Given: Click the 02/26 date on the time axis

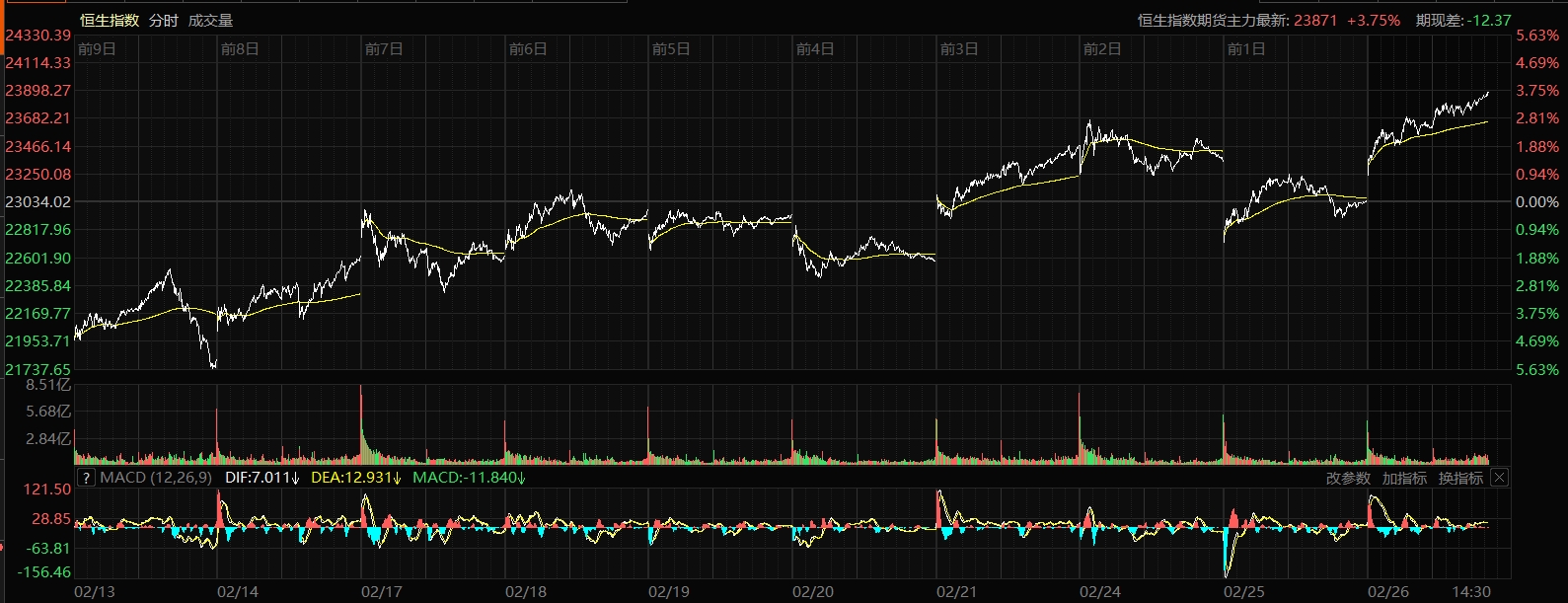Looking at the screenshot, I should [x=1388, y=591].
